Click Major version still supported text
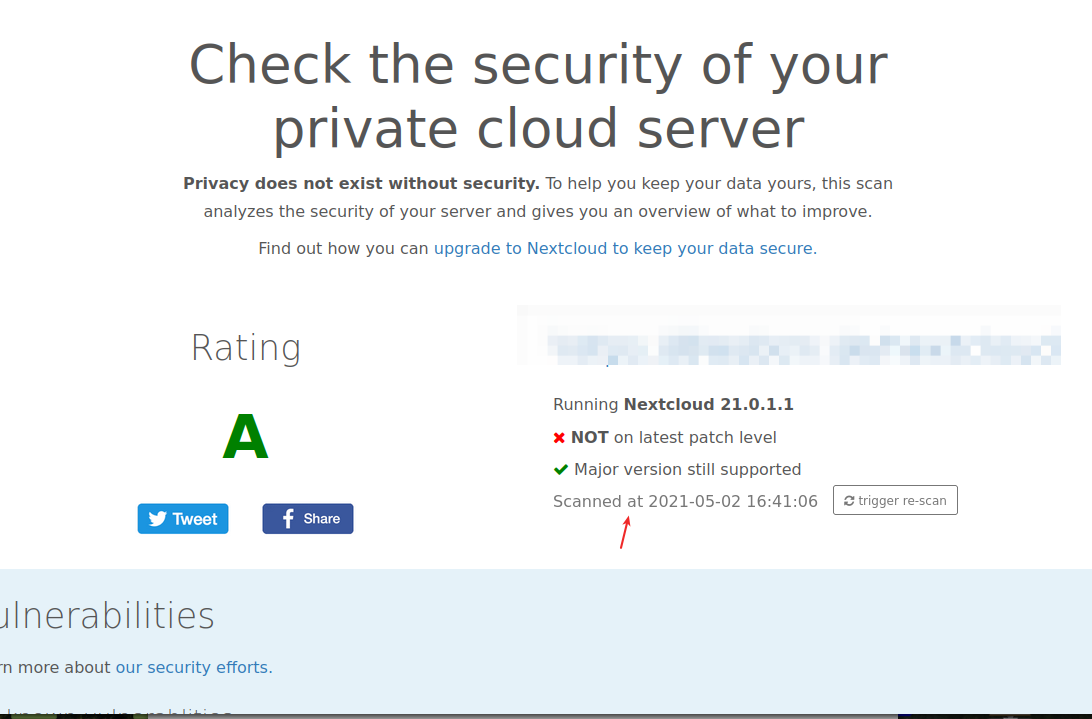This screenshot has width=1092, height=719. (x=687, y=470)
